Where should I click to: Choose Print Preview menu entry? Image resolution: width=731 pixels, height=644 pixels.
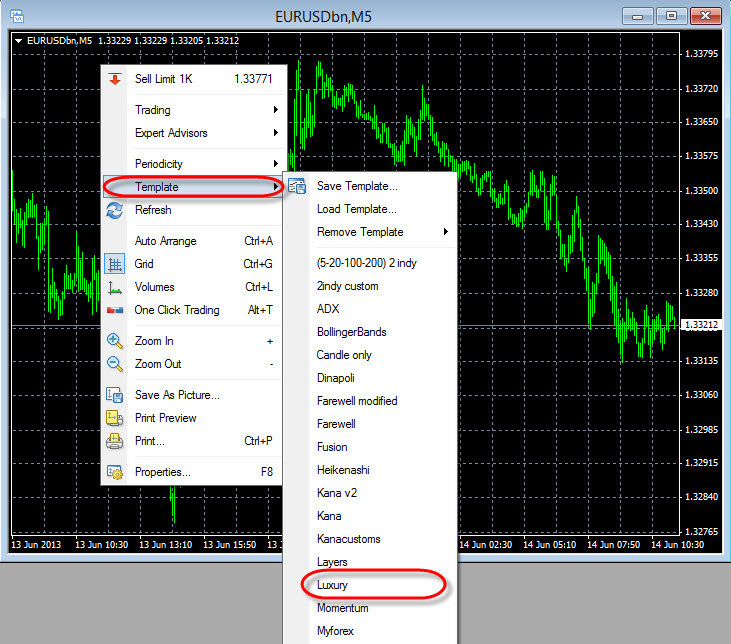click(192, 418)
